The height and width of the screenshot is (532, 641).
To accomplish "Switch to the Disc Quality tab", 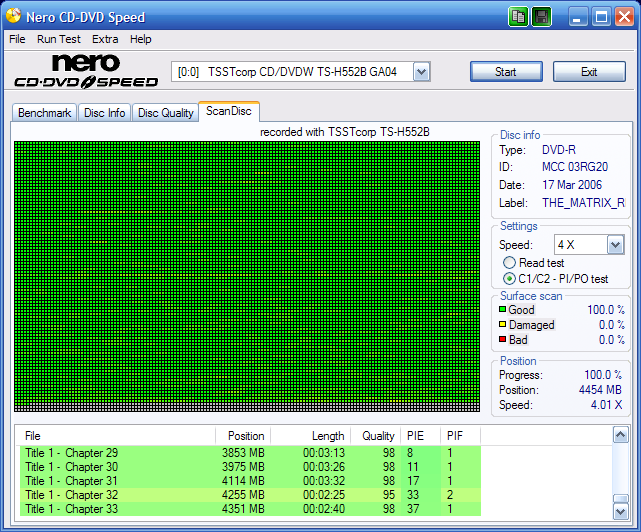I will (166, 113).
